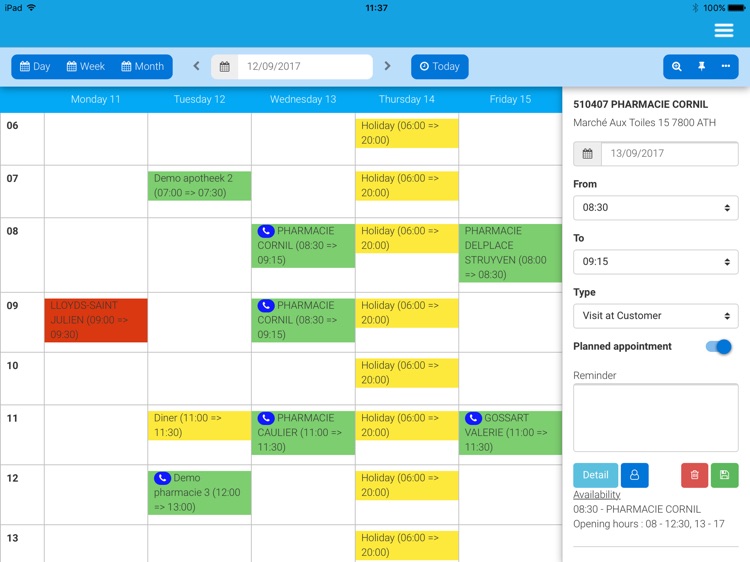Check the battery status indicator

pyautogui.click(x=736, y=8)
